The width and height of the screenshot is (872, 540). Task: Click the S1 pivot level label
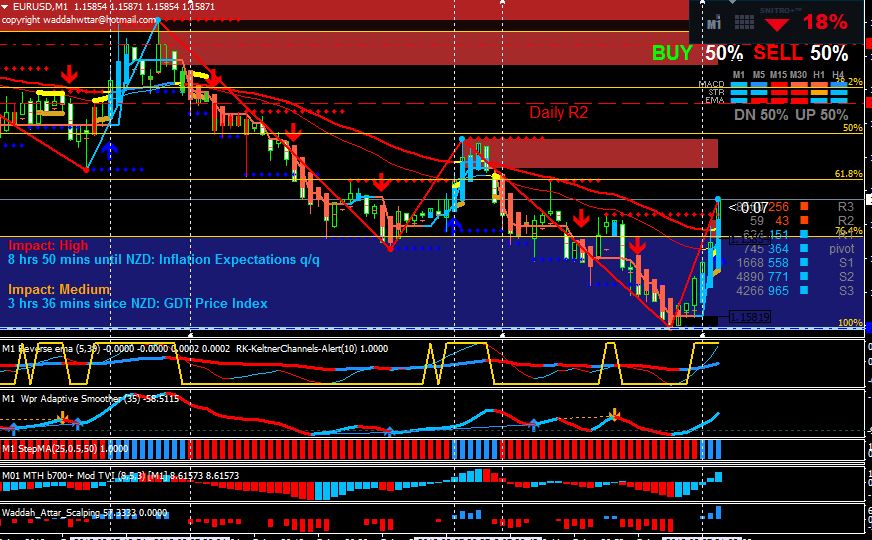846,262
